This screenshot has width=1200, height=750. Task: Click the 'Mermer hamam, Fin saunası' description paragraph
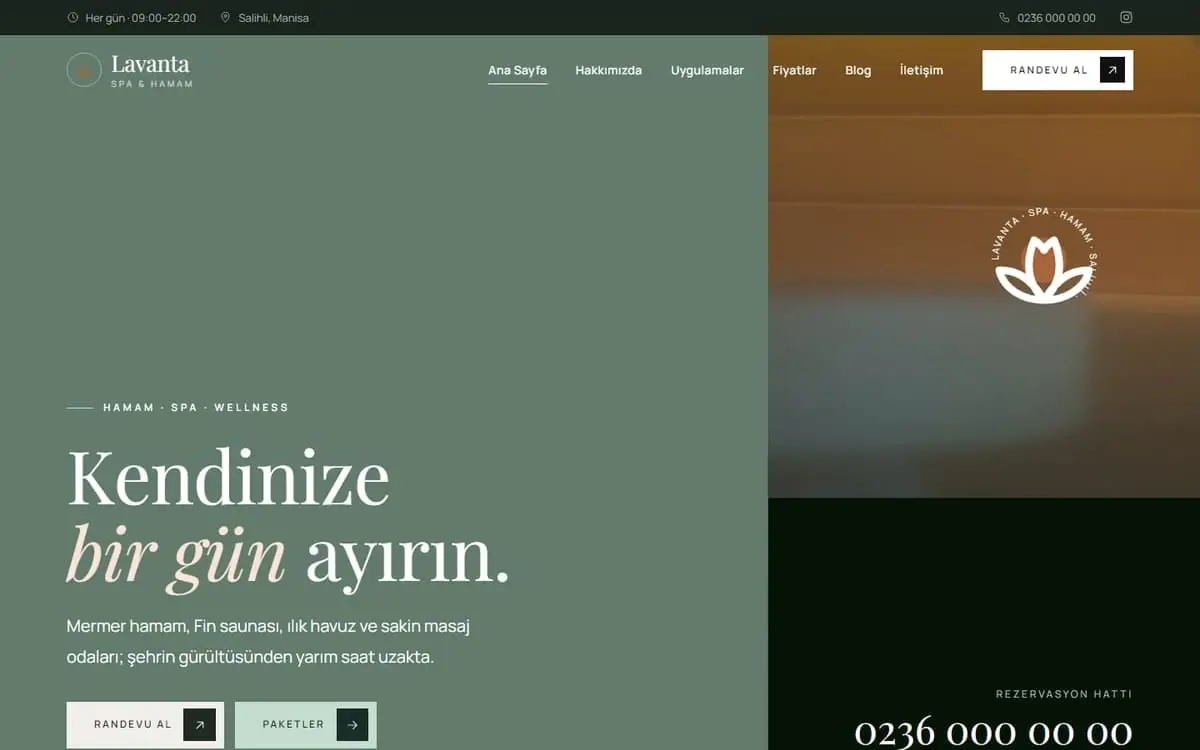click(268, 642)
